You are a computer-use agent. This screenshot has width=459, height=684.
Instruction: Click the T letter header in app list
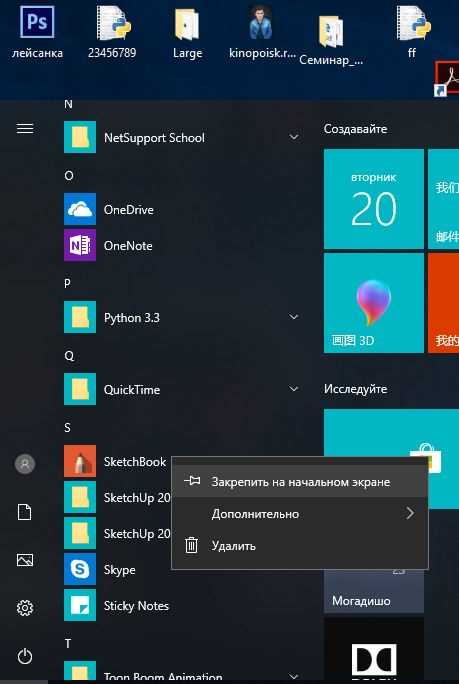68,644
